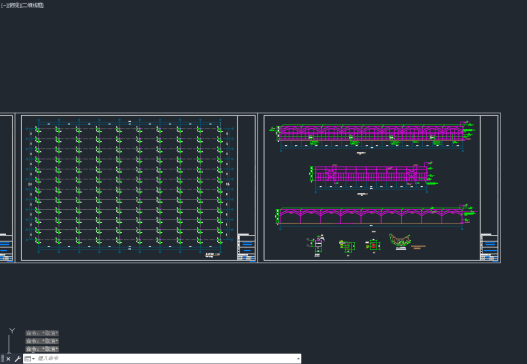Show recent commands list icon
Screen dimensions: 527x364
(x=29, y=359)
